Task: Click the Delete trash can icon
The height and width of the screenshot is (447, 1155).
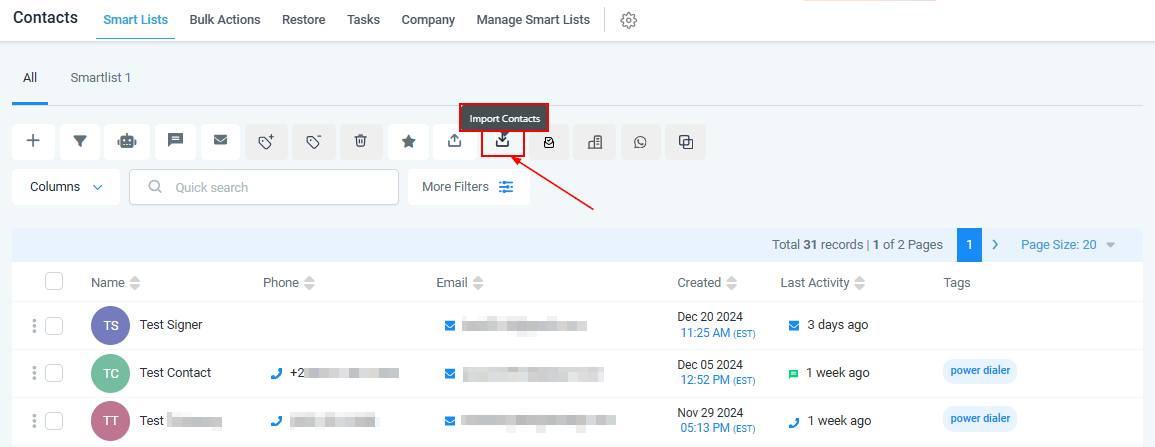Action: (x=361, y=141)
